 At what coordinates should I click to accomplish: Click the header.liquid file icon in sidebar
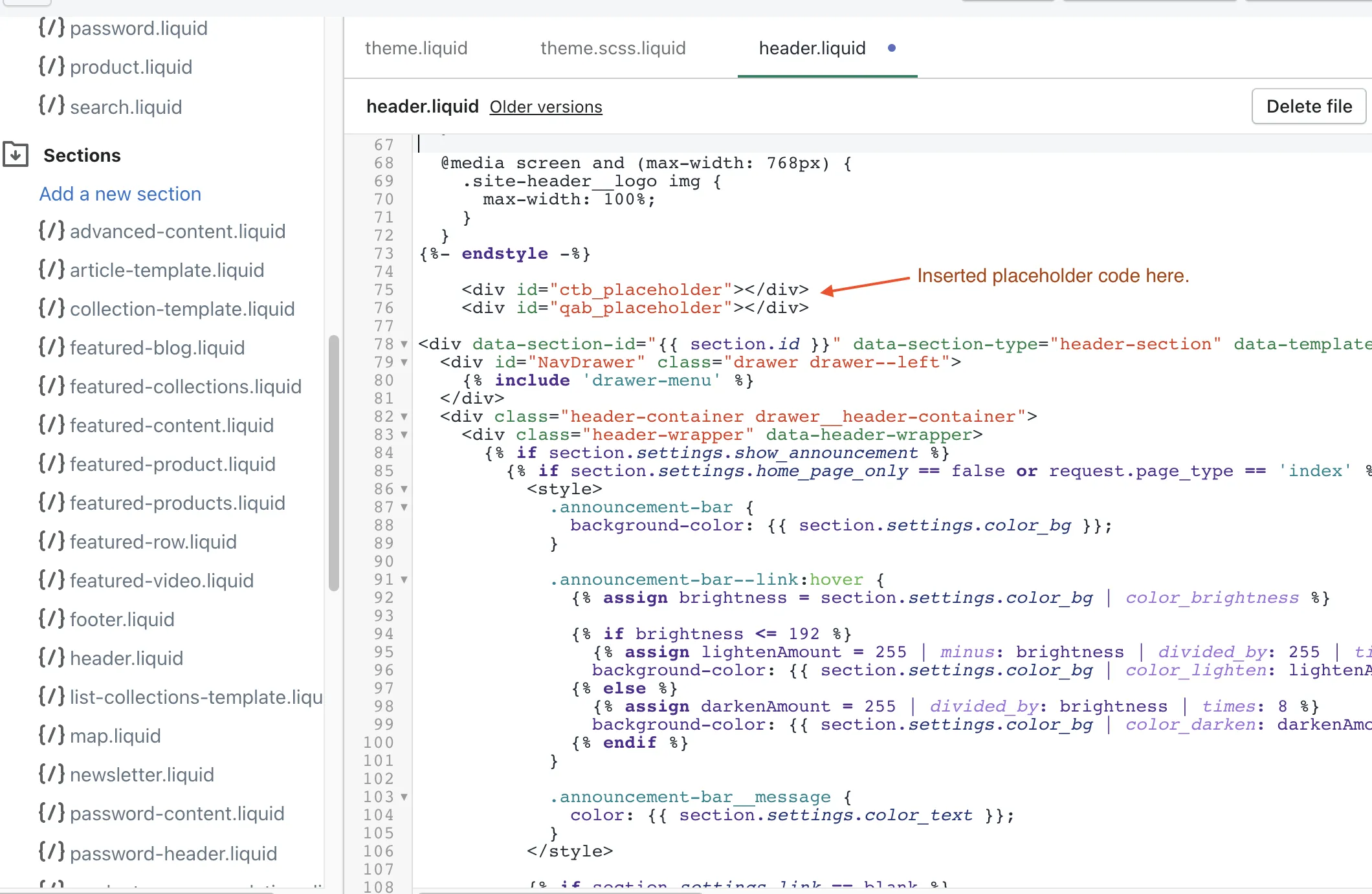click(52, 658)
